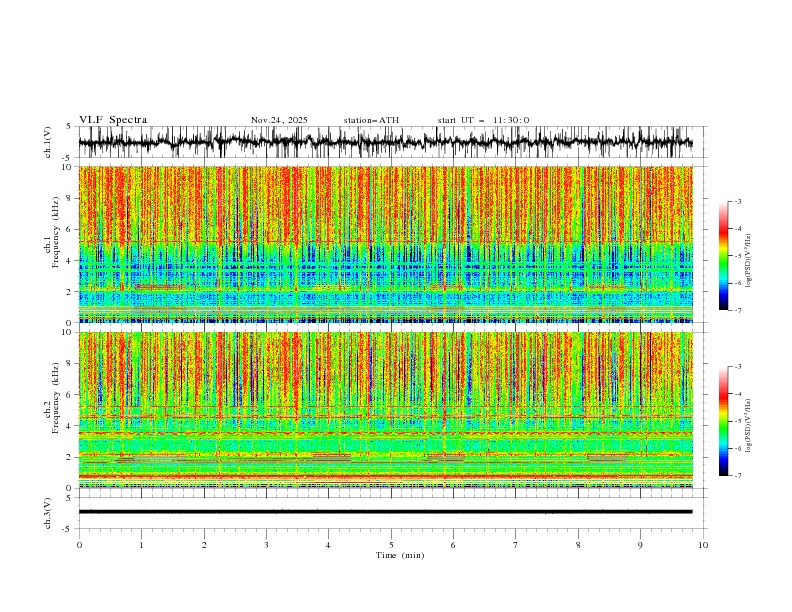This screenshot has height=612, width=792.
Task: Click time axis tick label "0"
Action: click(79, 545)
